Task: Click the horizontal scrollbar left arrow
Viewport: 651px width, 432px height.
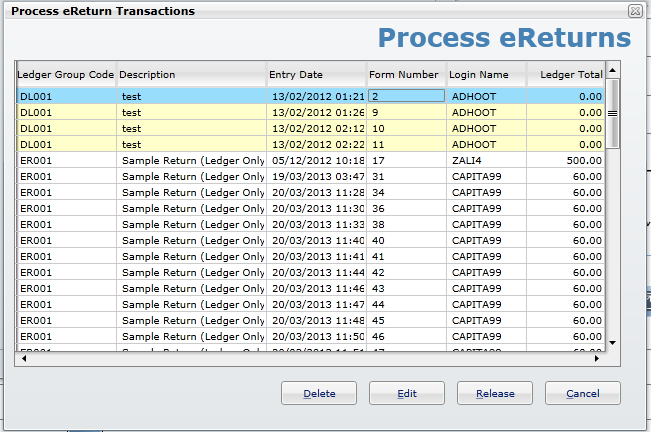Action: click(x=24, y=359)
